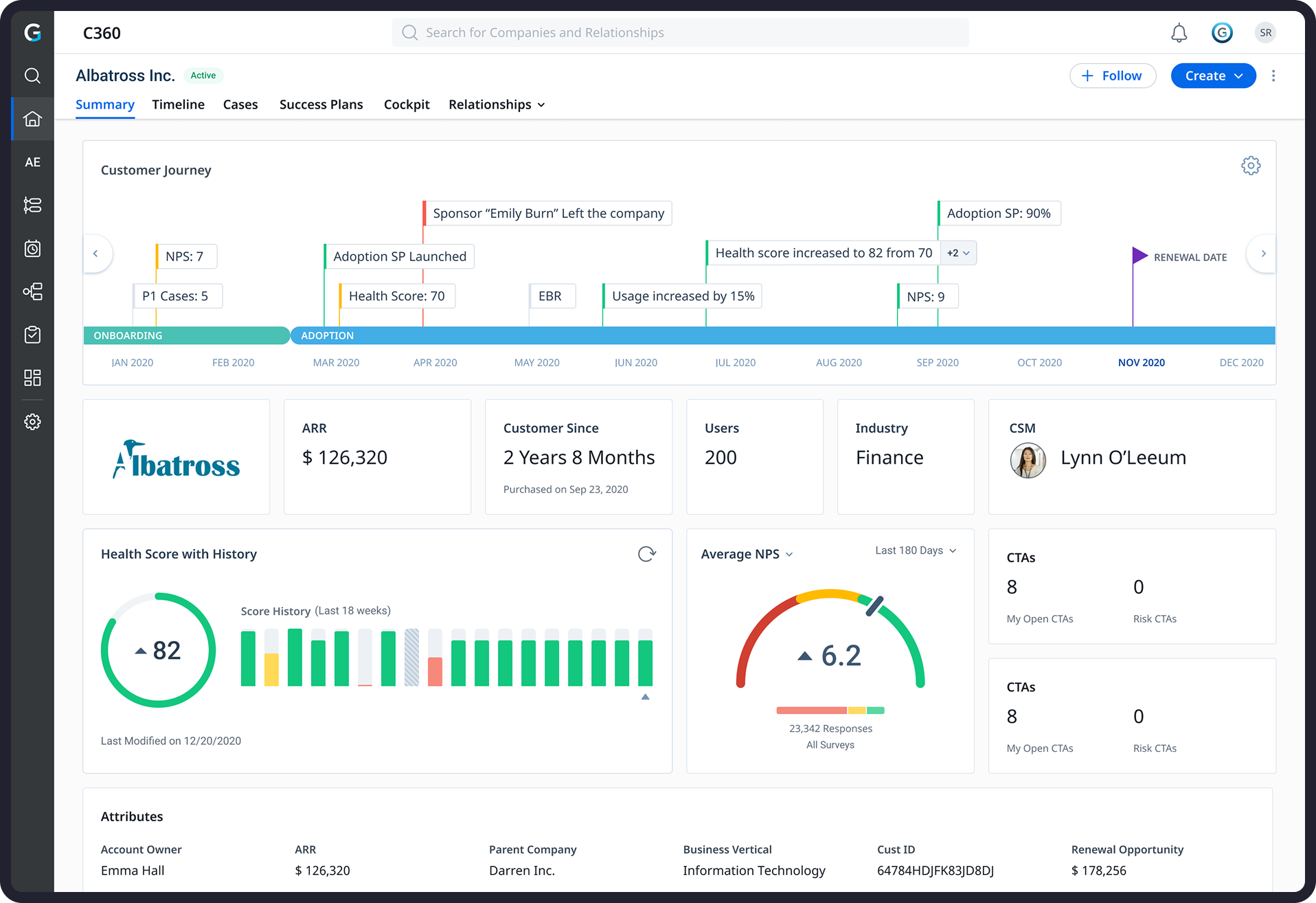Open the AE item in sidebar
Viewport: 1316px width, 903px height.
(32, 162)
